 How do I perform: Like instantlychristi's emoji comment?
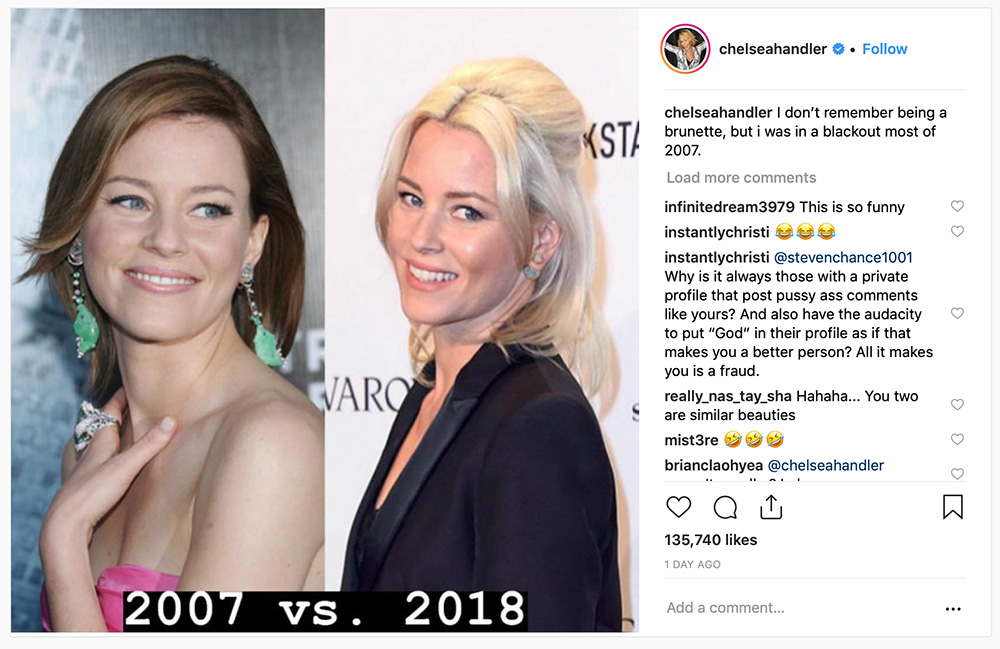click(x=957, y=231)
